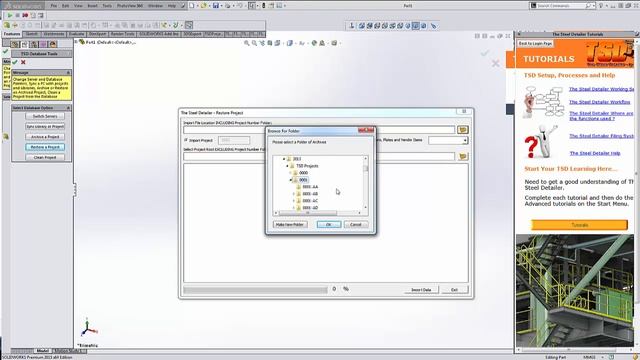Switch to the Features tab
The width and height of the screenshot is (640, 360).
(x=12, y=34)
